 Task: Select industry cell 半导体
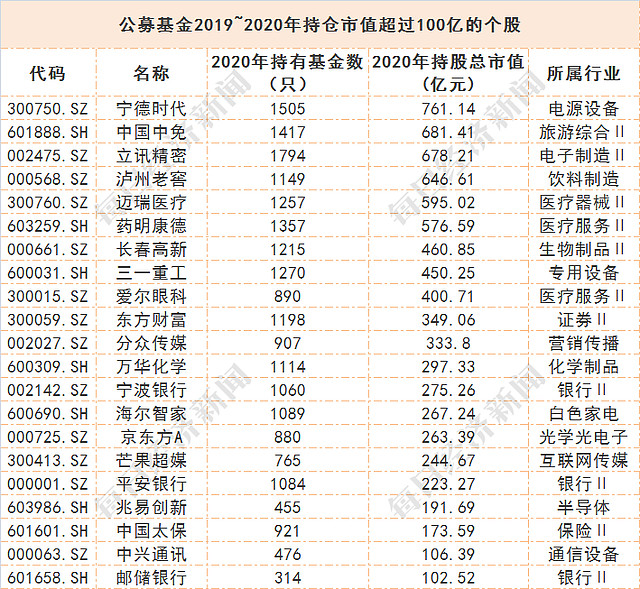pyautogui.click(x=584, y=508)
